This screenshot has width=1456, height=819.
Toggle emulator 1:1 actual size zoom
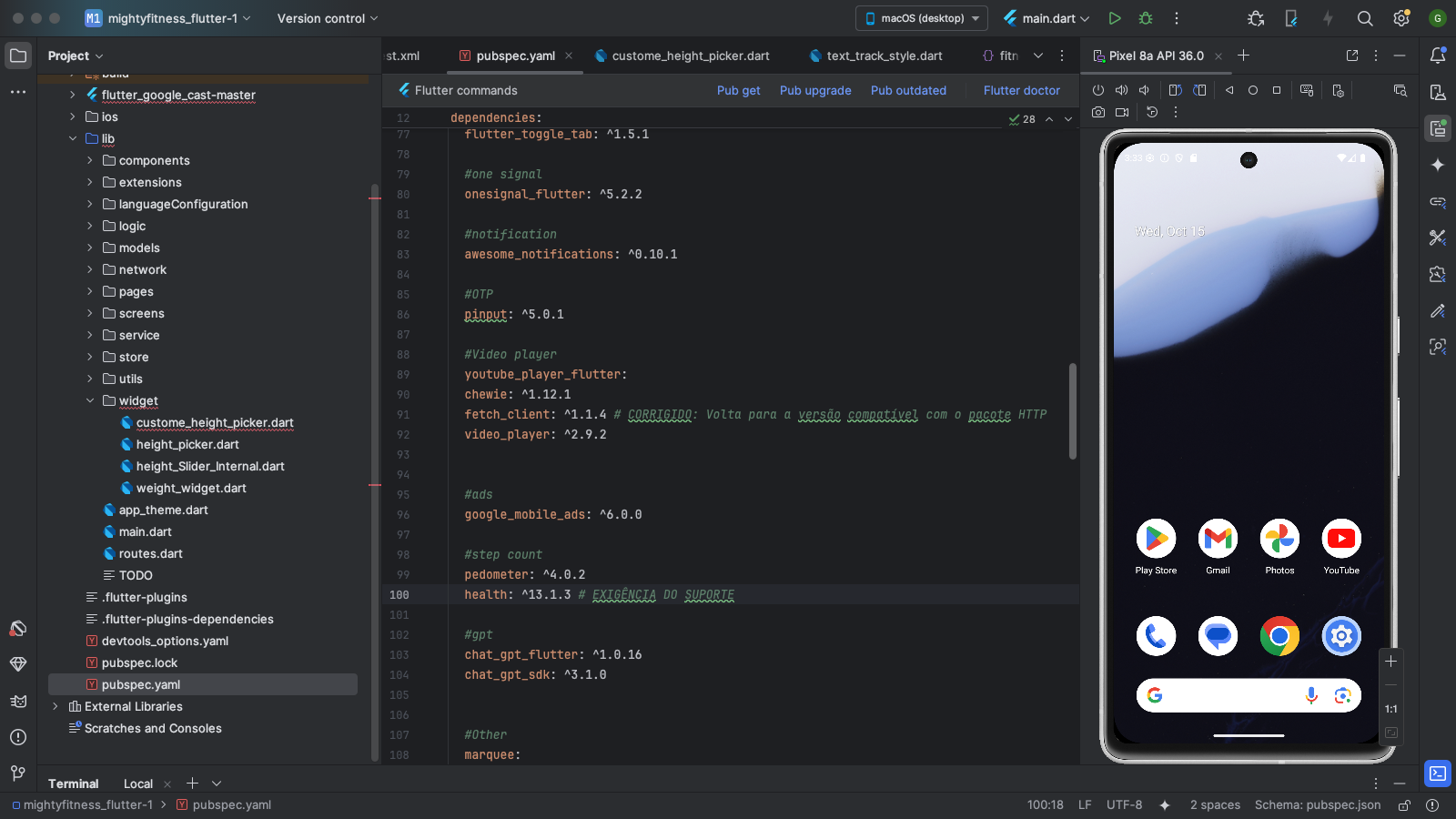click(1390, 709)
